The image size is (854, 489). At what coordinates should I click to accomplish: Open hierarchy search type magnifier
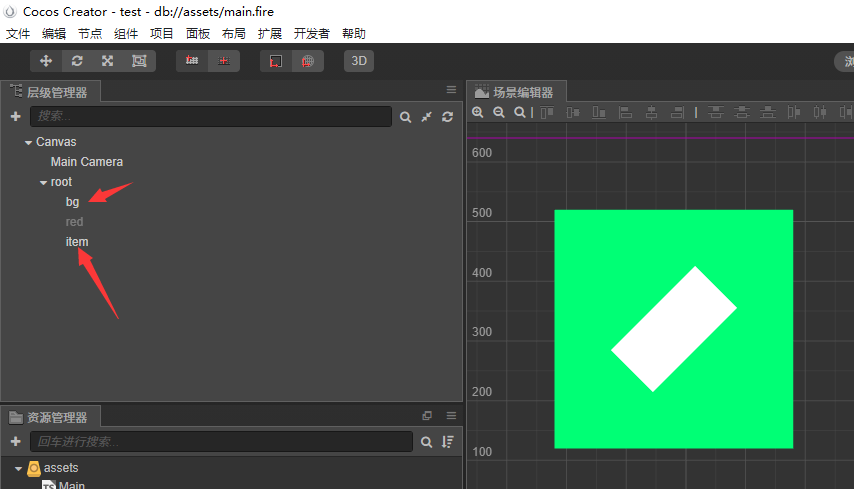click(x=405, y=117)
